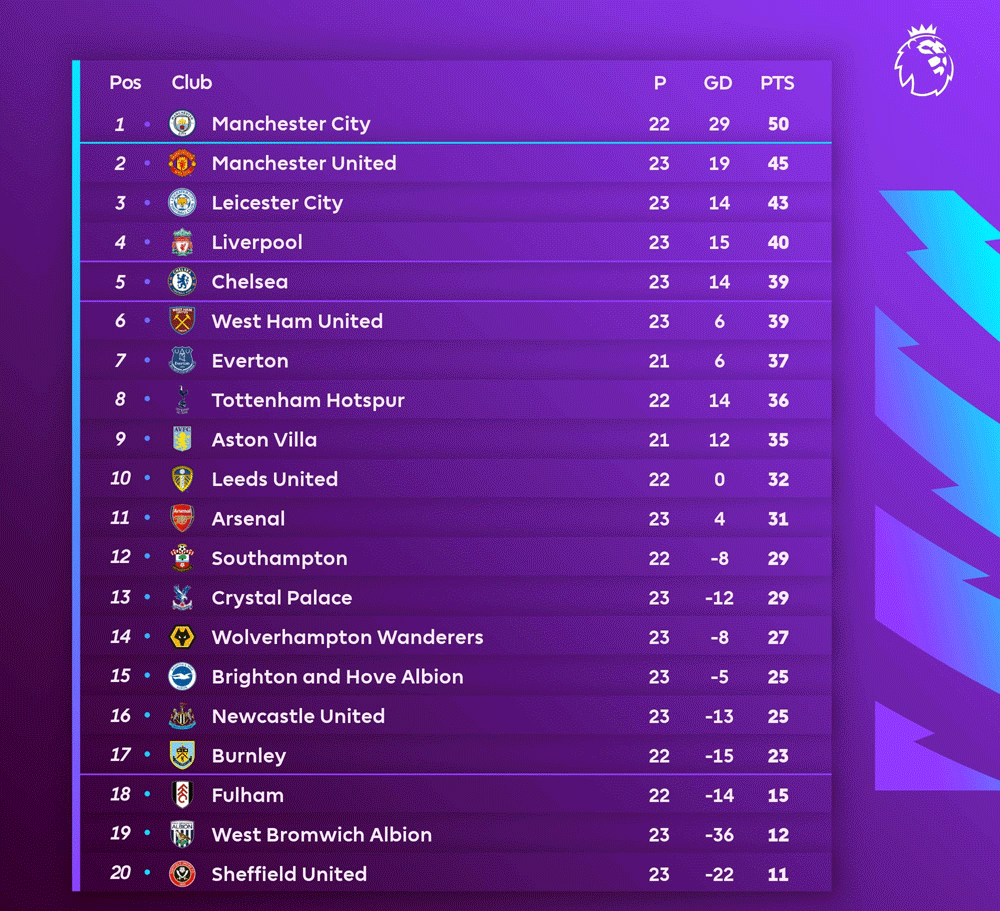Click position number 20 in the table
This screenshot has width=1000, height=911.
(120, 873)
